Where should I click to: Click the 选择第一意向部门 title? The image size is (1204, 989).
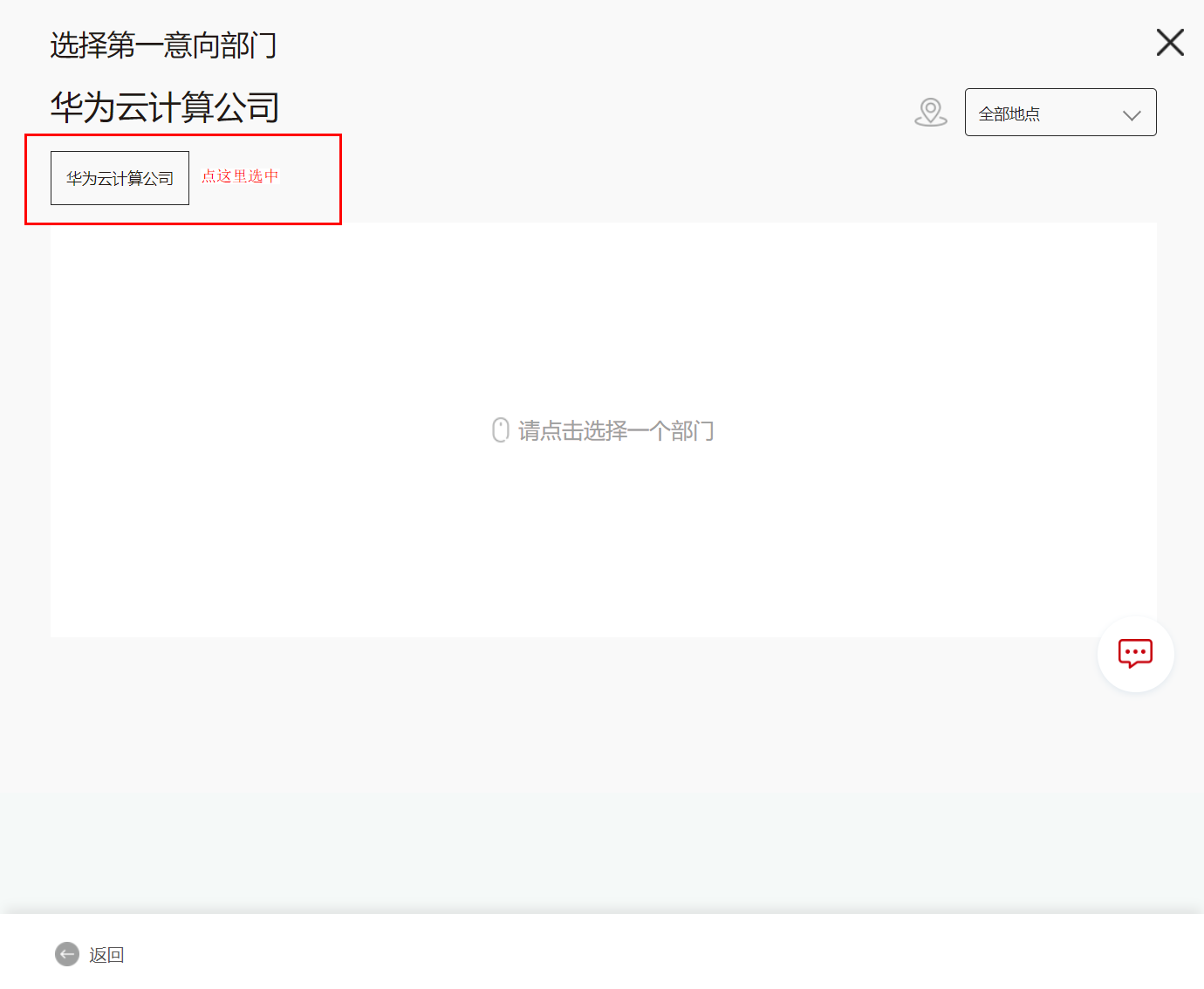coord(163,45)
